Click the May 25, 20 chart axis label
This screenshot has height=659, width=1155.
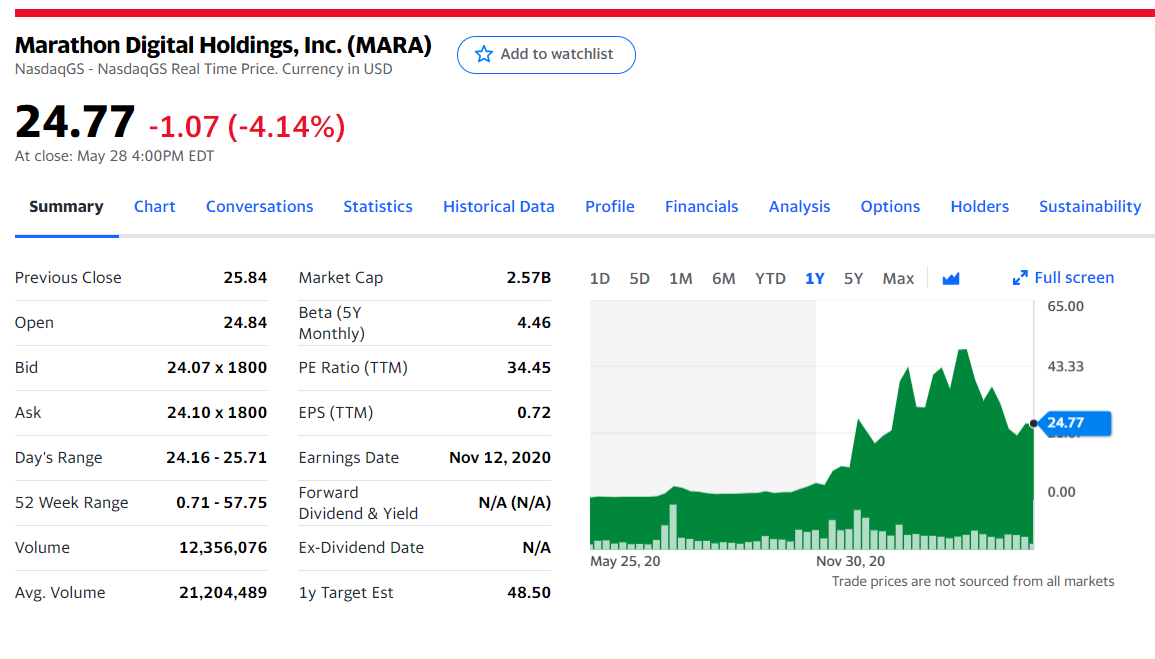point(625,561)
